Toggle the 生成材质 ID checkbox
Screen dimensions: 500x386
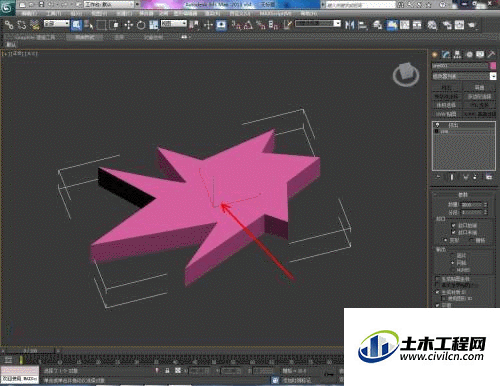coord(438,292)
